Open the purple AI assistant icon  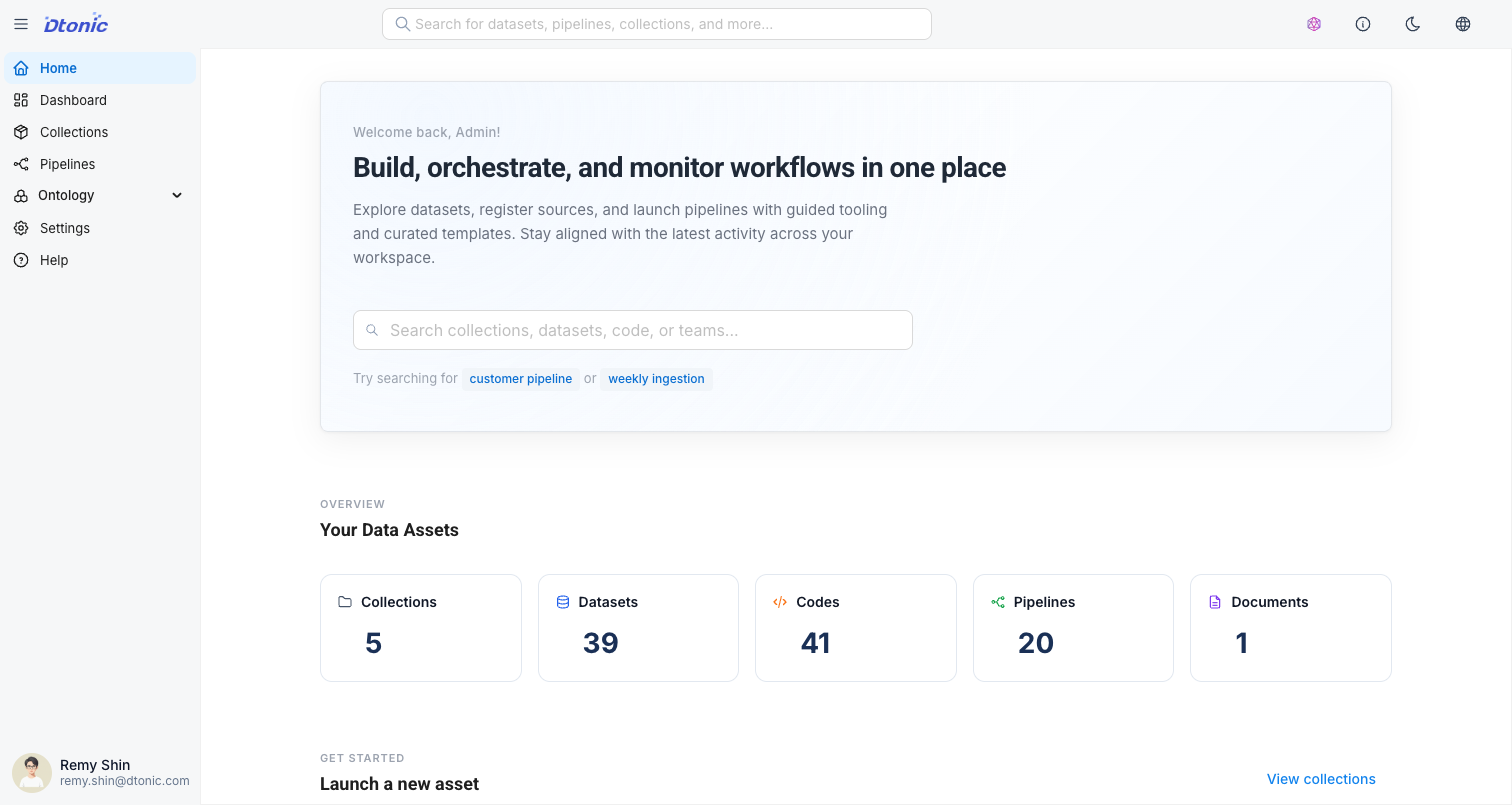(1314, 24)
